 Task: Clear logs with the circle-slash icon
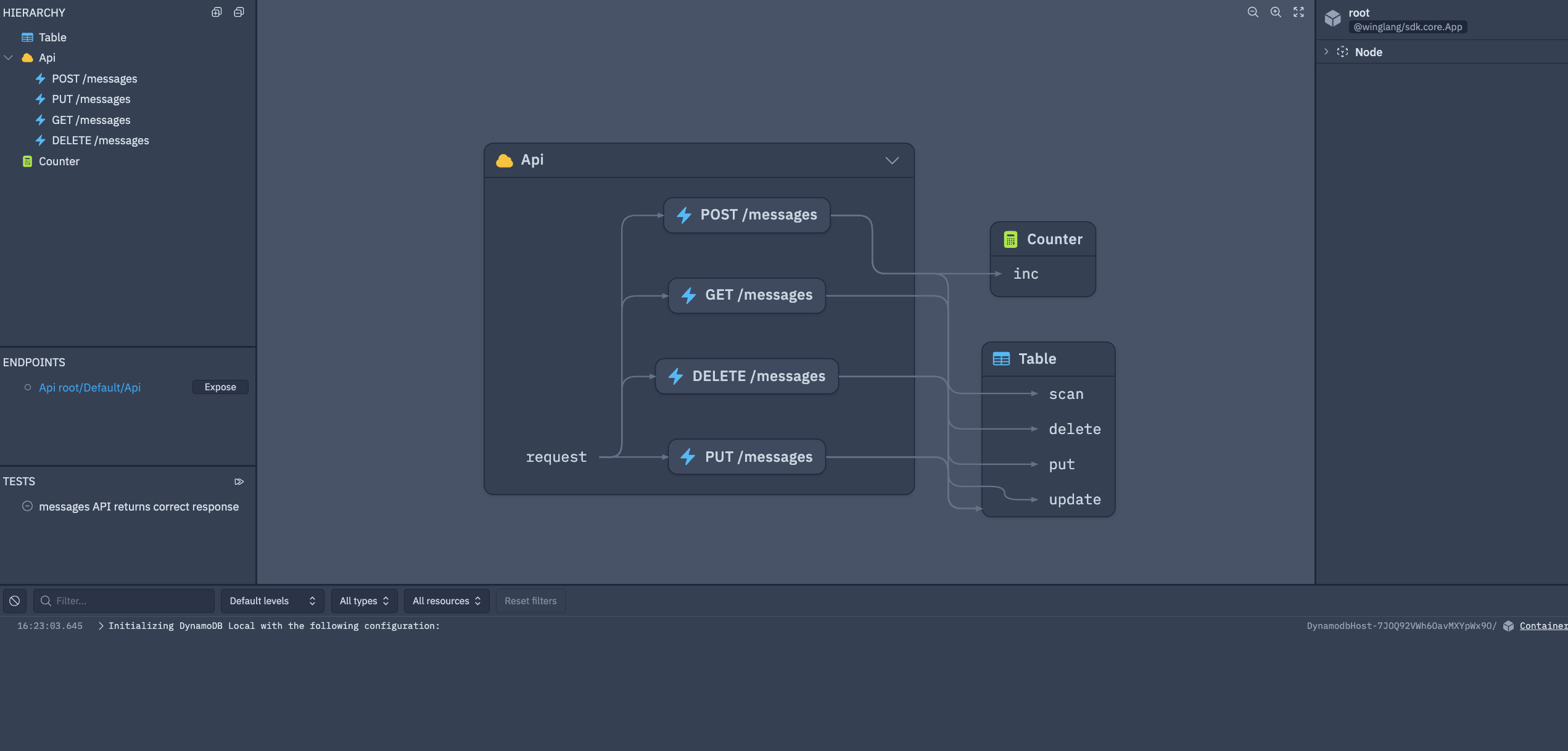point(15,601)
